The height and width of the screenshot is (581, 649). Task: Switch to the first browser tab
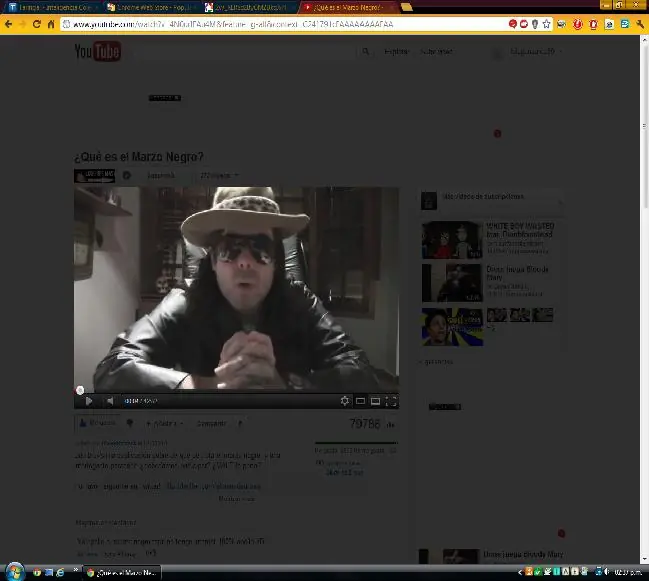click(x=52, y=7)
